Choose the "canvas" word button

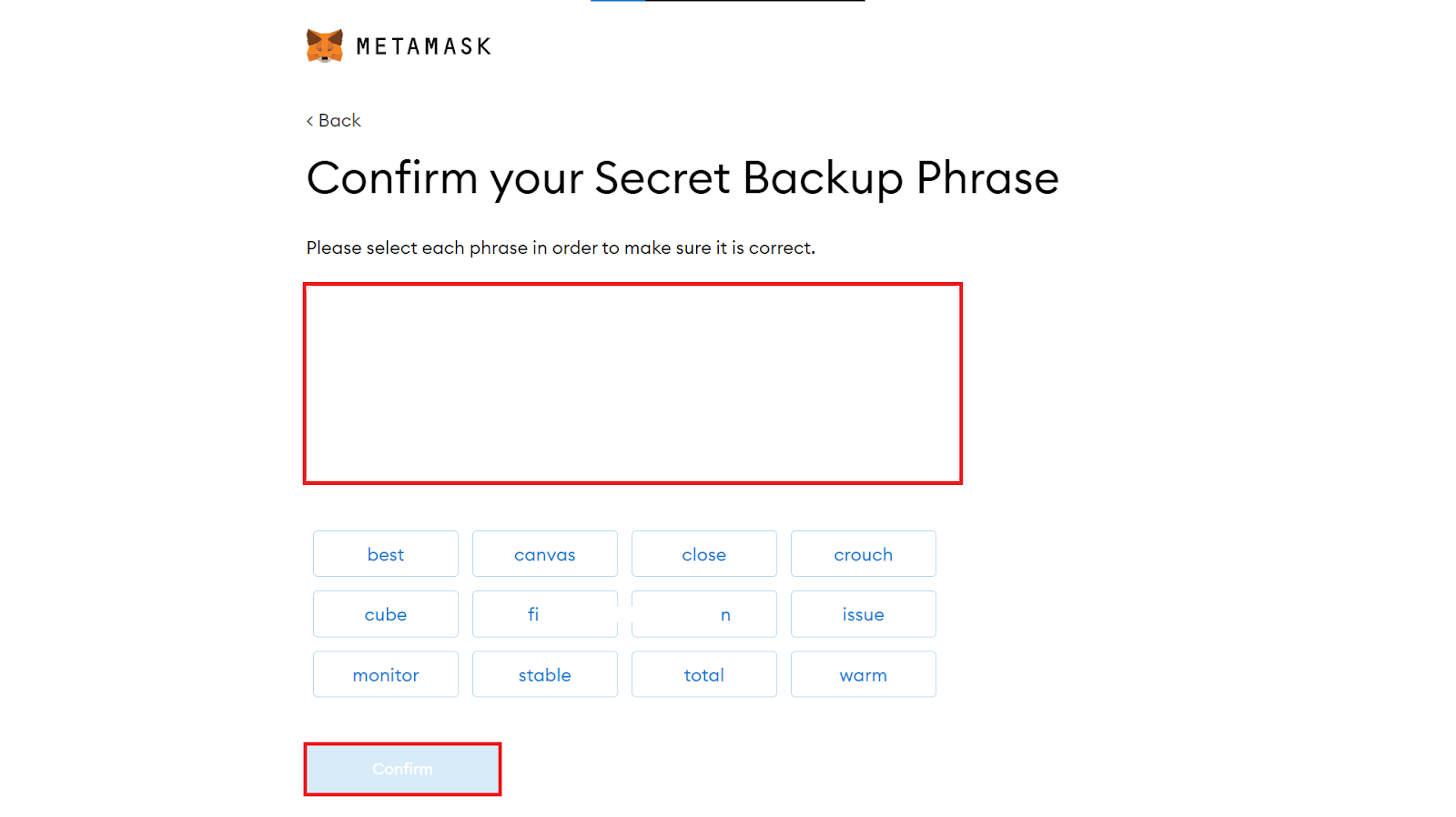pyautogui.click(x=545, y=554)
